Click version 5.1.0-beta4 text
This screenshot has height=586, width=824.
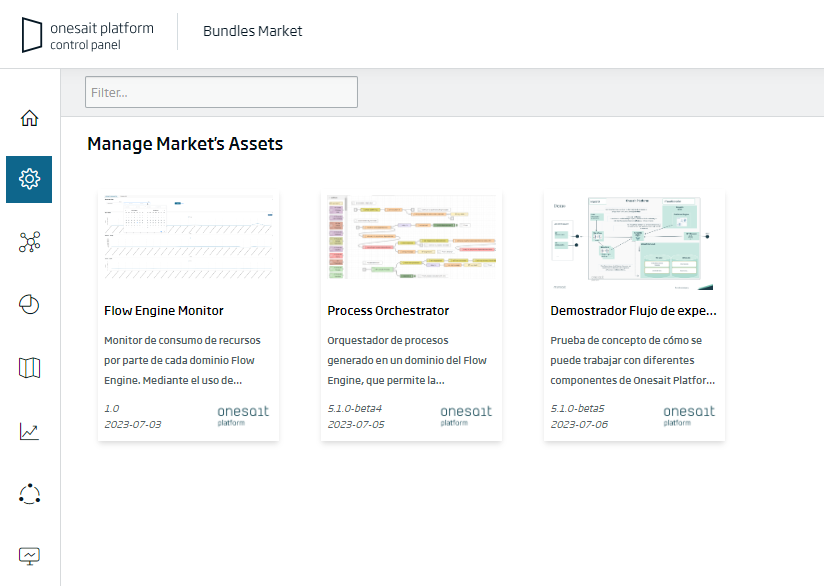[x=355, y=408]
